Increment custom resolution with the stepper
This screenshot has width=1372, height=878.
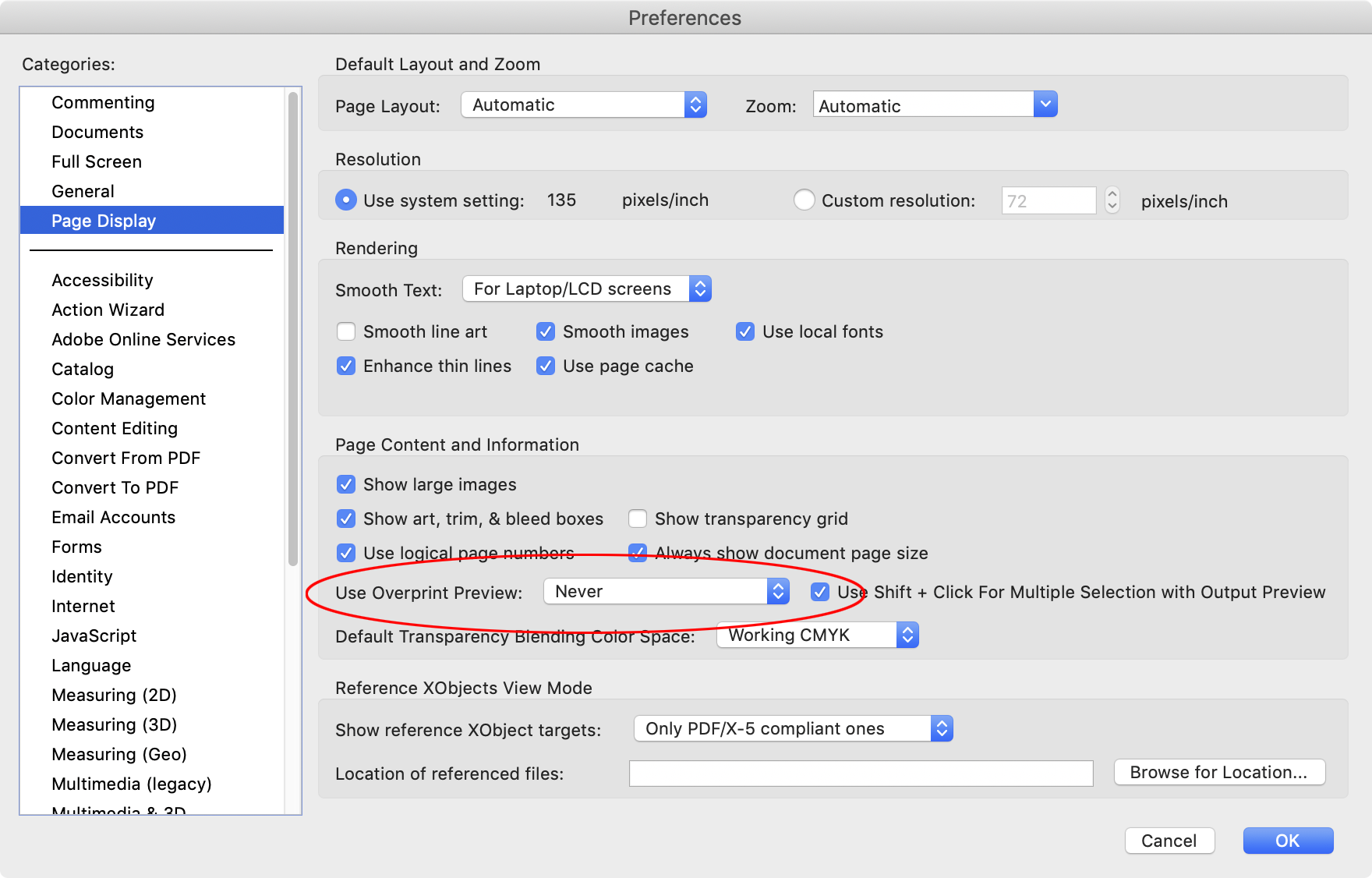pyautogui.click(x=1110, y=195)
